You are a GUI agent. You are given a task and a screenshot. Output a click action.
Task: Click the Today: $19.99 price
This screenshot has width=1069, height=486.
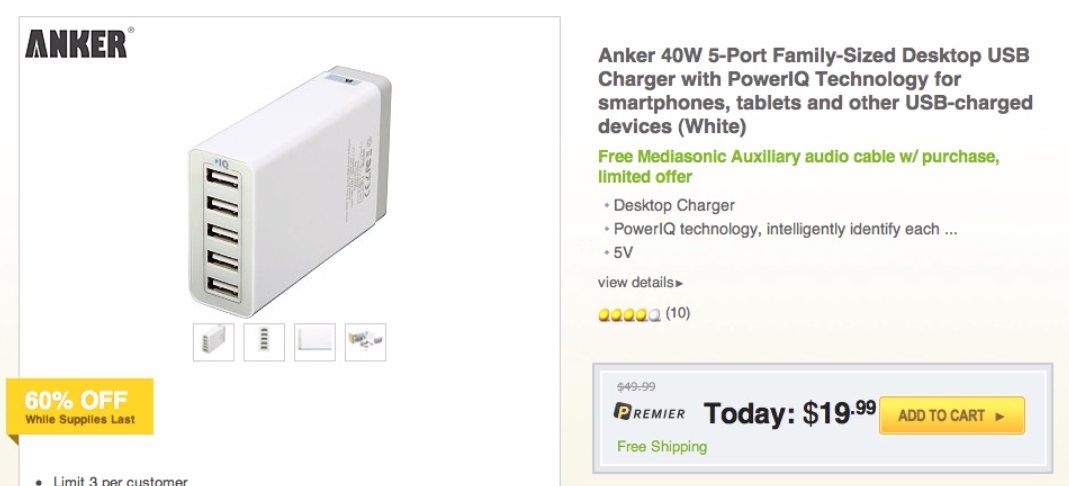coord(789,412)
